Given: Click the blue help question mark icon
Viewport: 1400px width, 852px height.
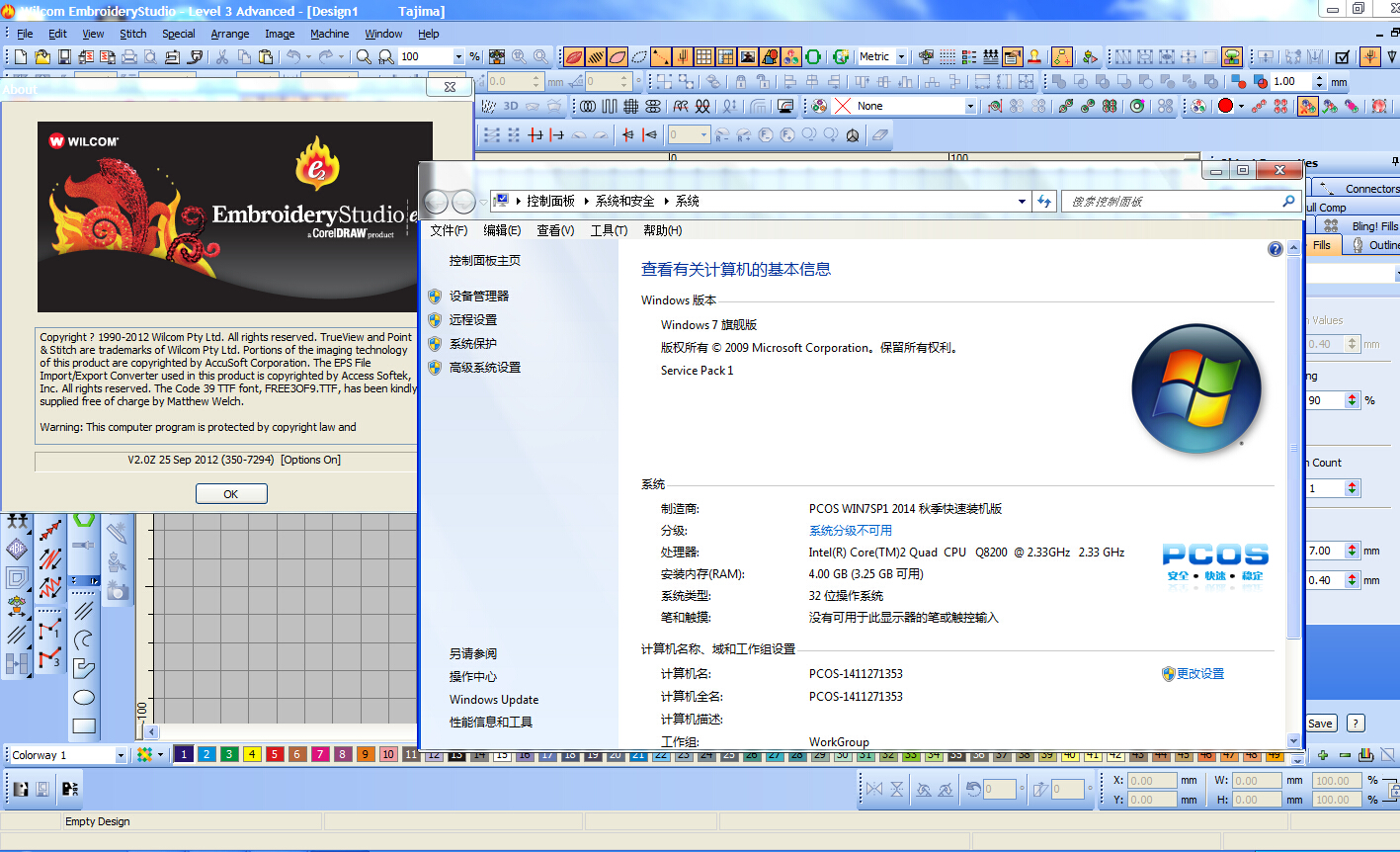Looking at the screenshot, I should click(x=1275, y=249).
